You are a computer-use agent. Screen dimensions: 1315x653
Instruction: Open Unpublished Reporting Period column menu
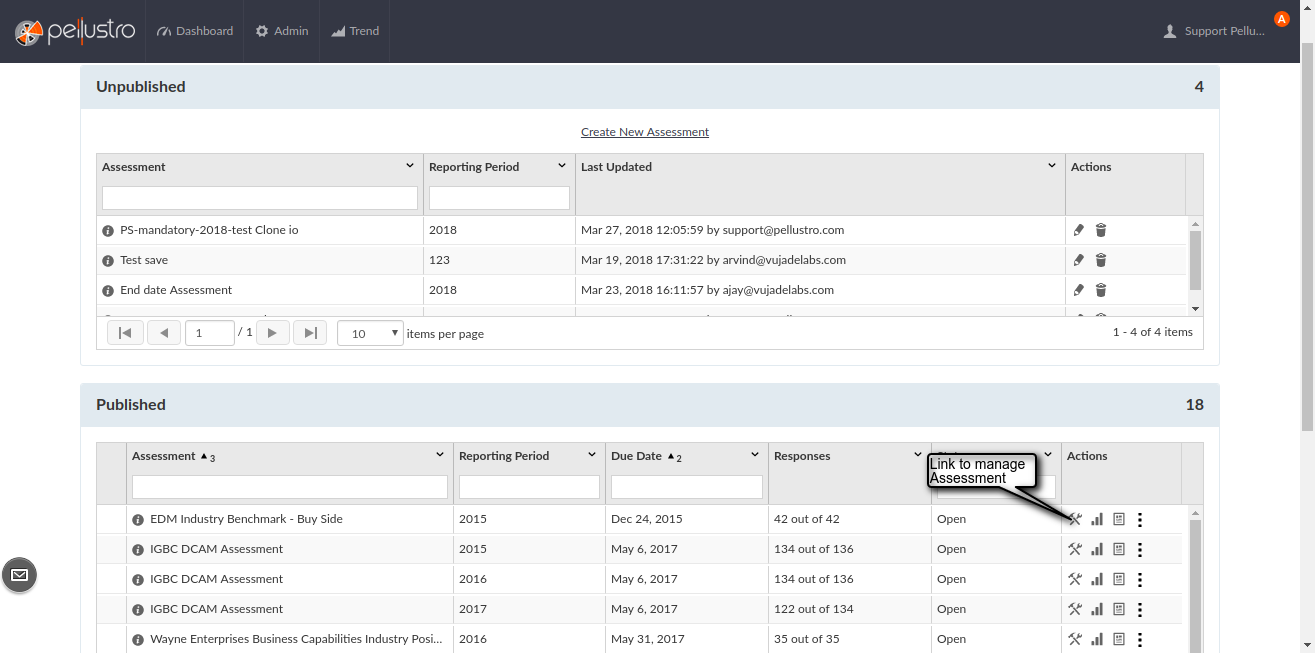tap(562, 166)
